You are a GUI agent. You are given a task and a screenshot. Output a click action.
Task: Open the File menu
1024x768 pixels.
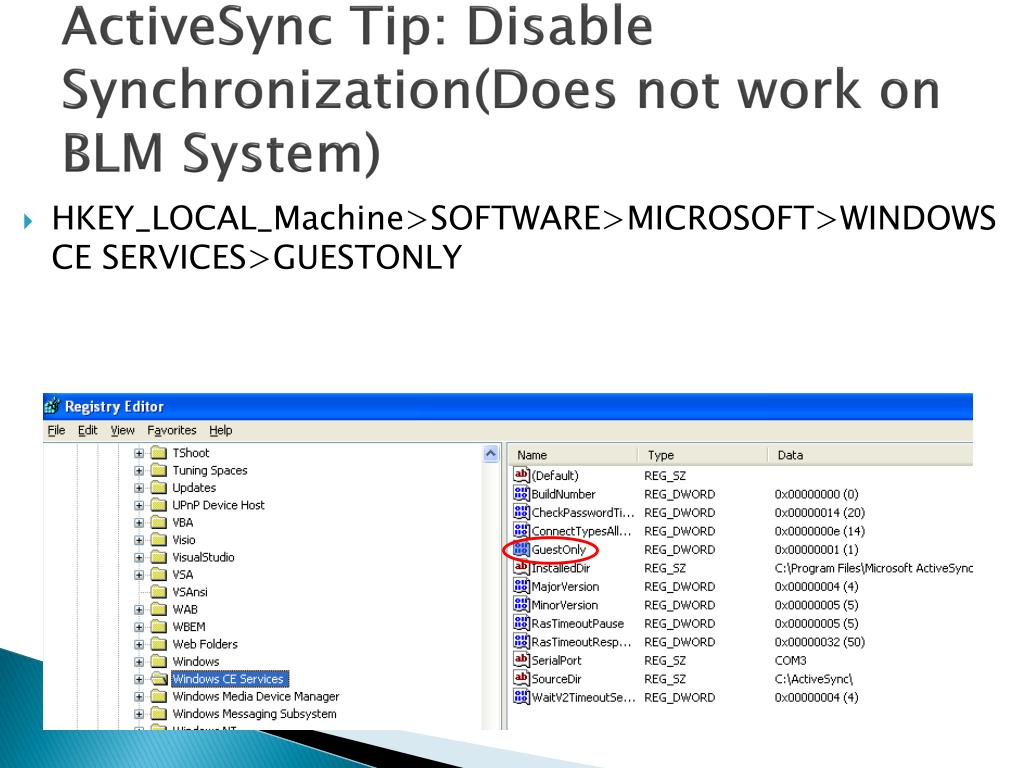[56, 430]
